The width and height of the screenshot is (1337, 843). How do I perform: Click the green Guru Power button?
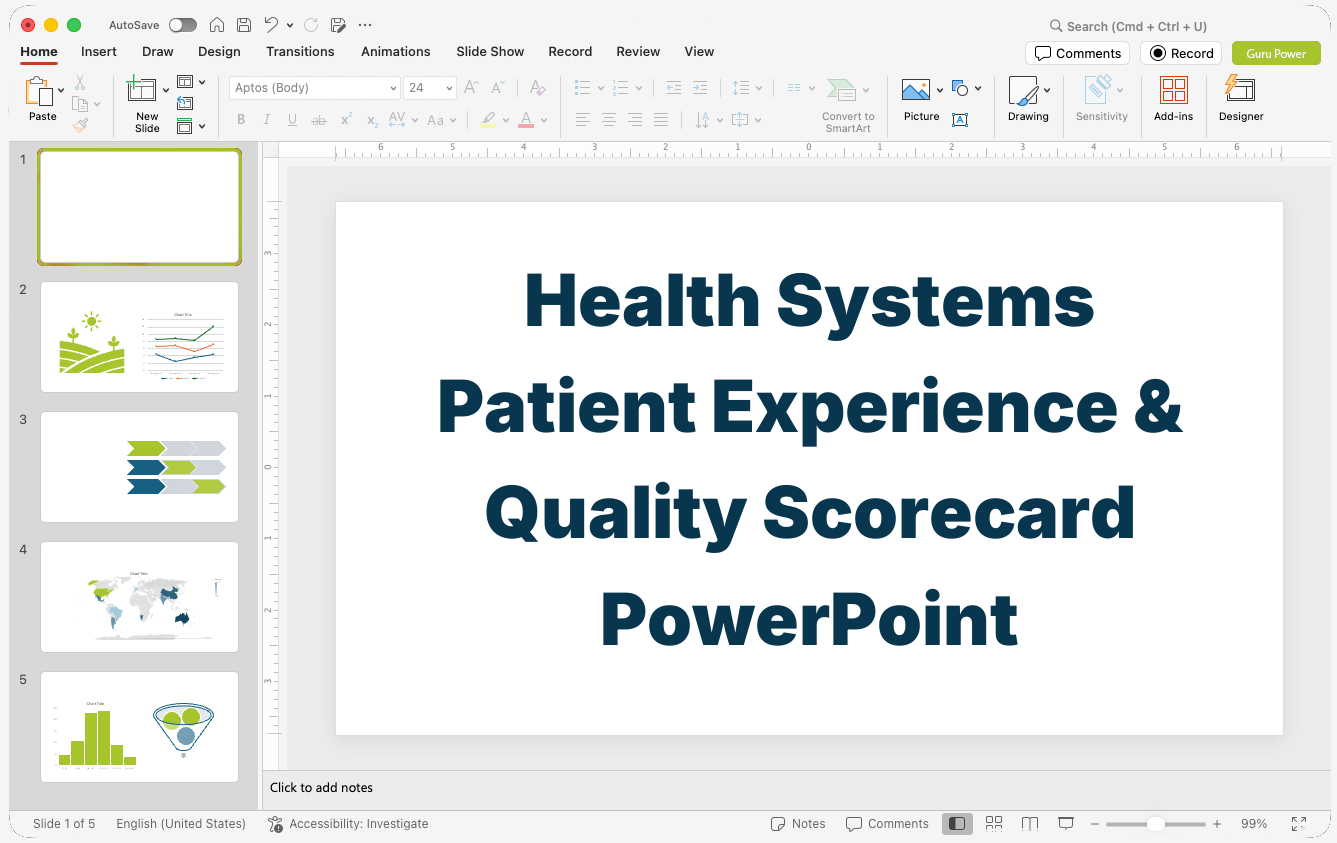pos(1276,53)
